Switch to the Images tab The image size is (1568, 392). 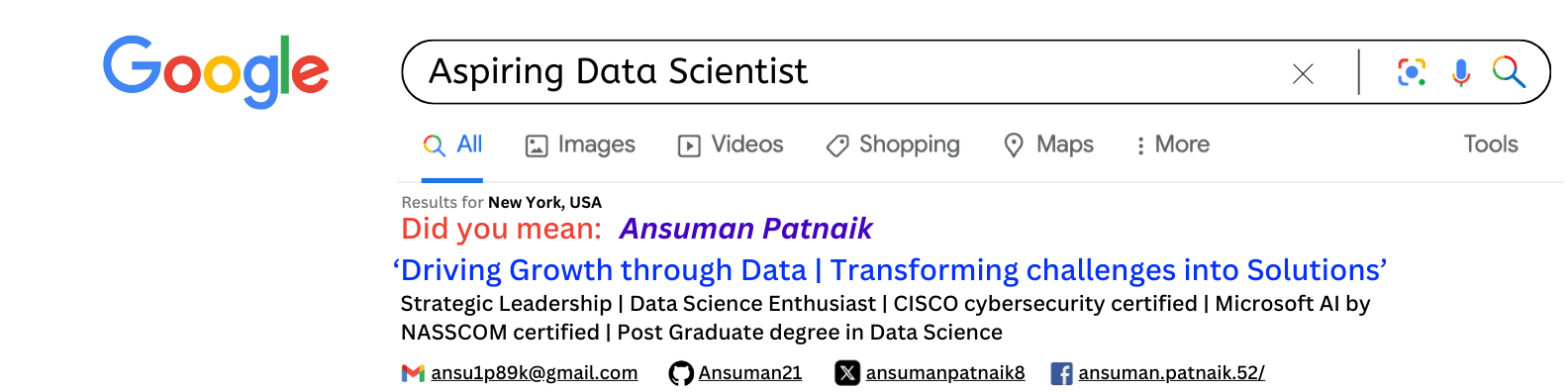pyautogui.click(x=580, y=145)
